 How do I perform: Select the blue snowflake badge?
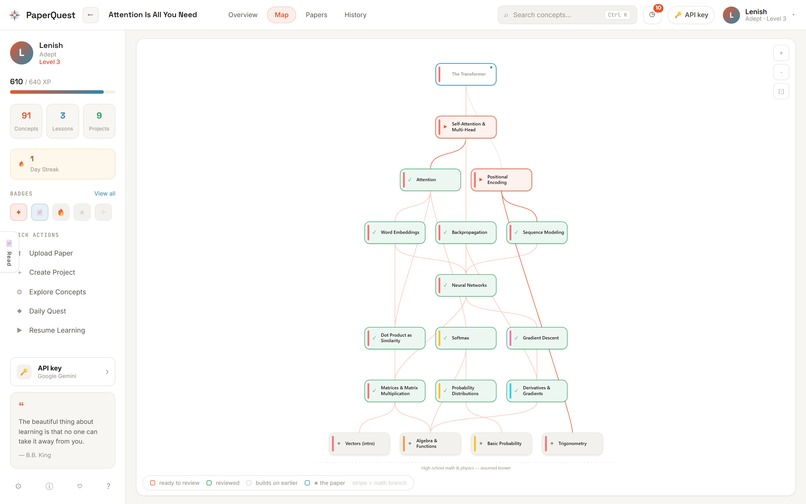pyautogui.click(x=40, y=212)
